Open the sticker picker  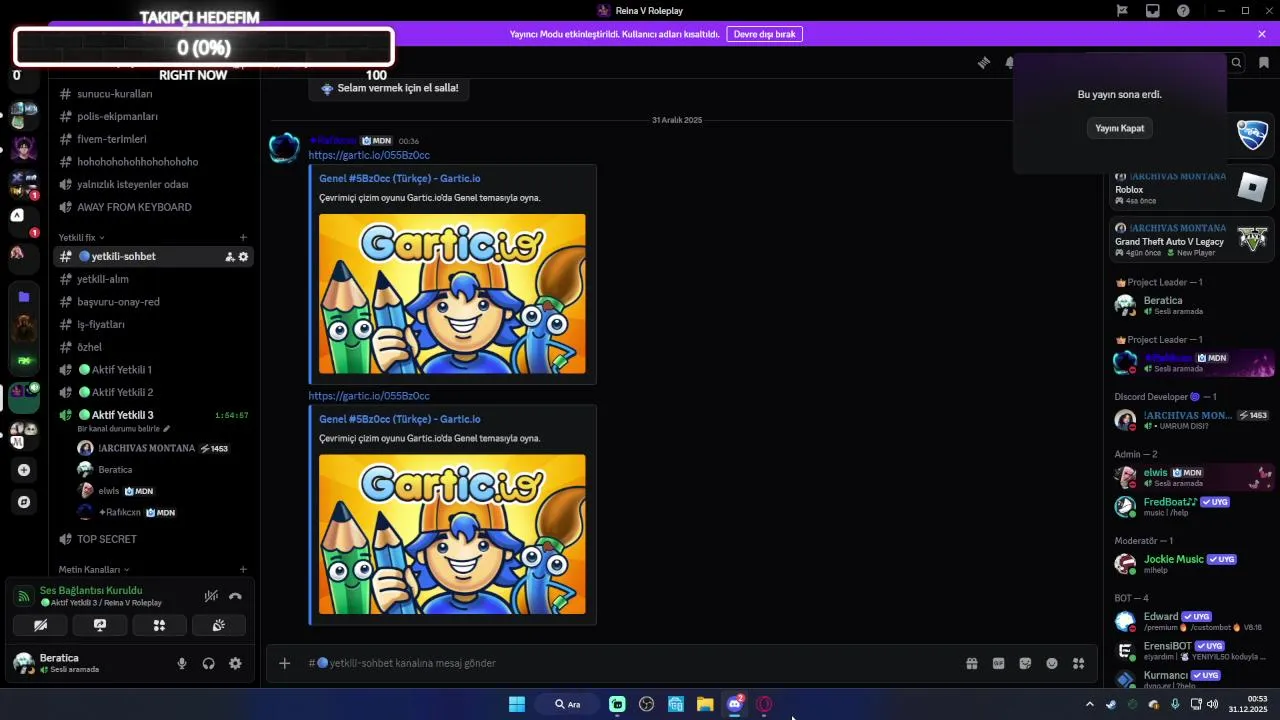(1025, 663)
